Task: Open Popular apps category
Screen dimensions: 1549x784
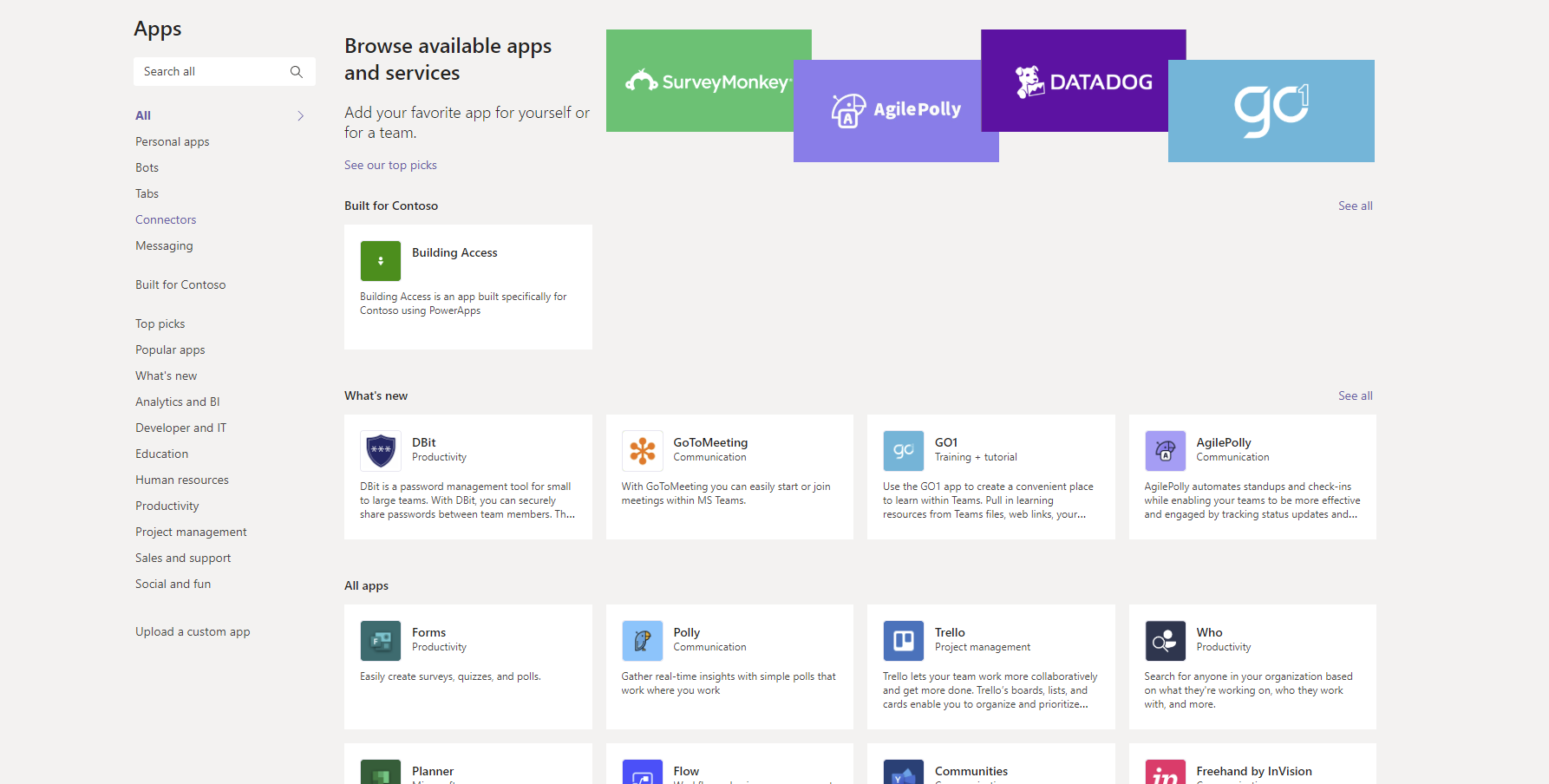Action: coord(170,350)
